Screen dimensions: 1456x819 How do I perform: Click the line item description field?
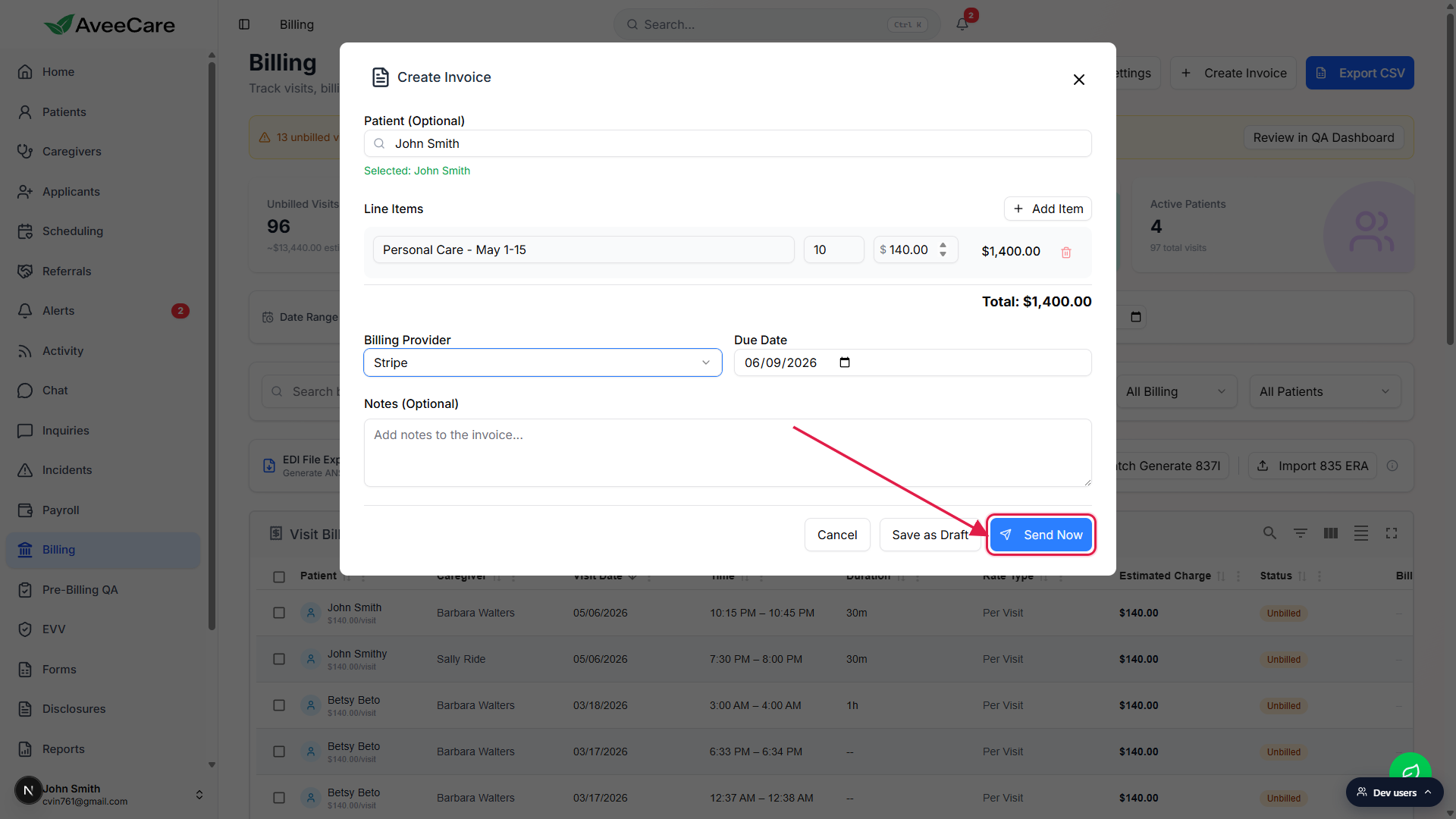(x=583, y=249)
